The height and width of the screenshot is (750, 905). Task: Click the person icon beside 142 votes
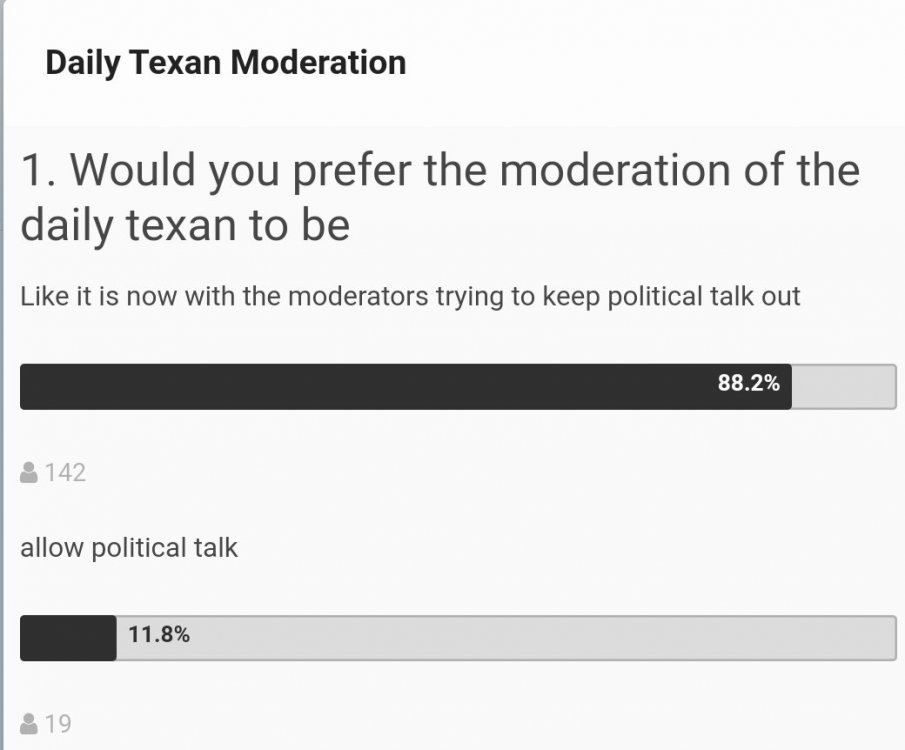[x=29, y=472]
